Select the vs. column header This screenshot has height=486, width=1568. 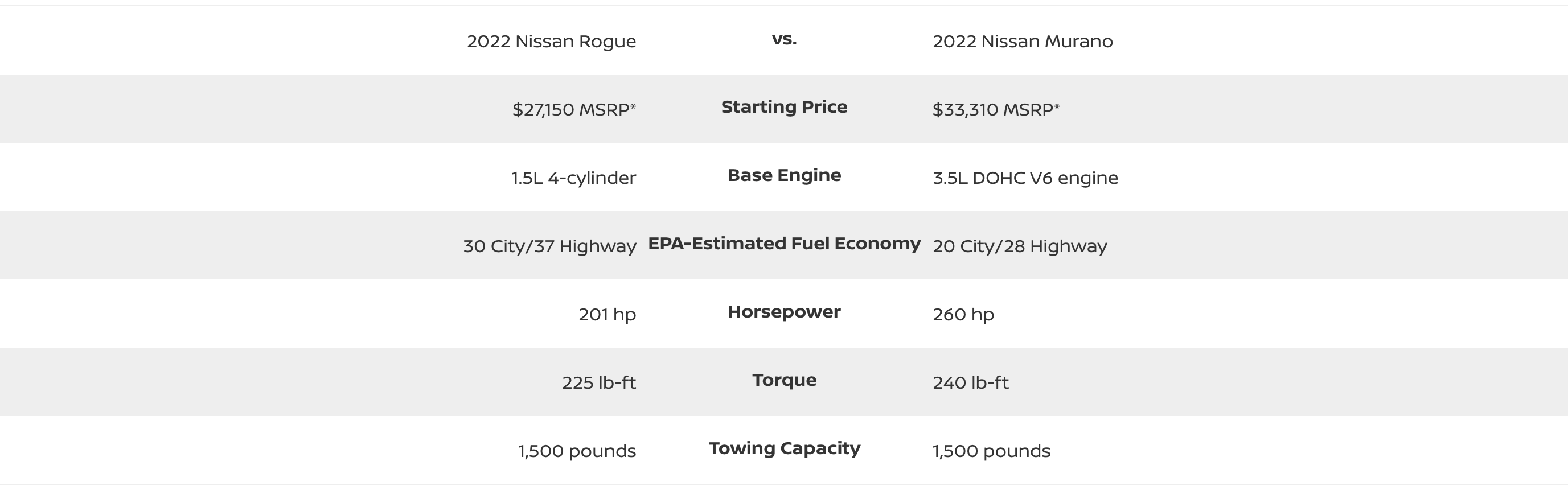coord(784,39)
